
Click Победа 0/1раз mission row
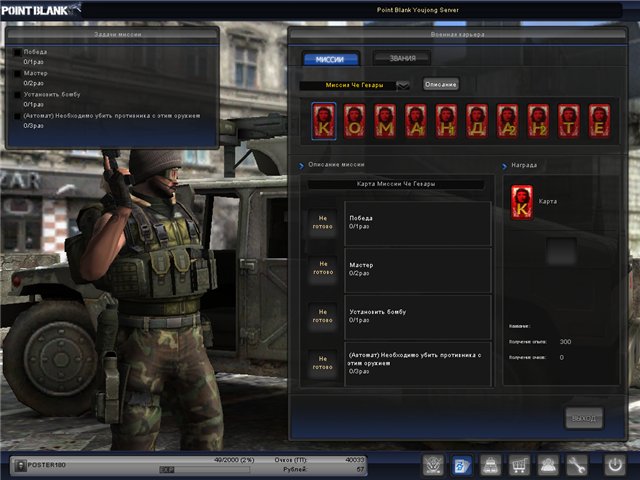coord(418,224)
